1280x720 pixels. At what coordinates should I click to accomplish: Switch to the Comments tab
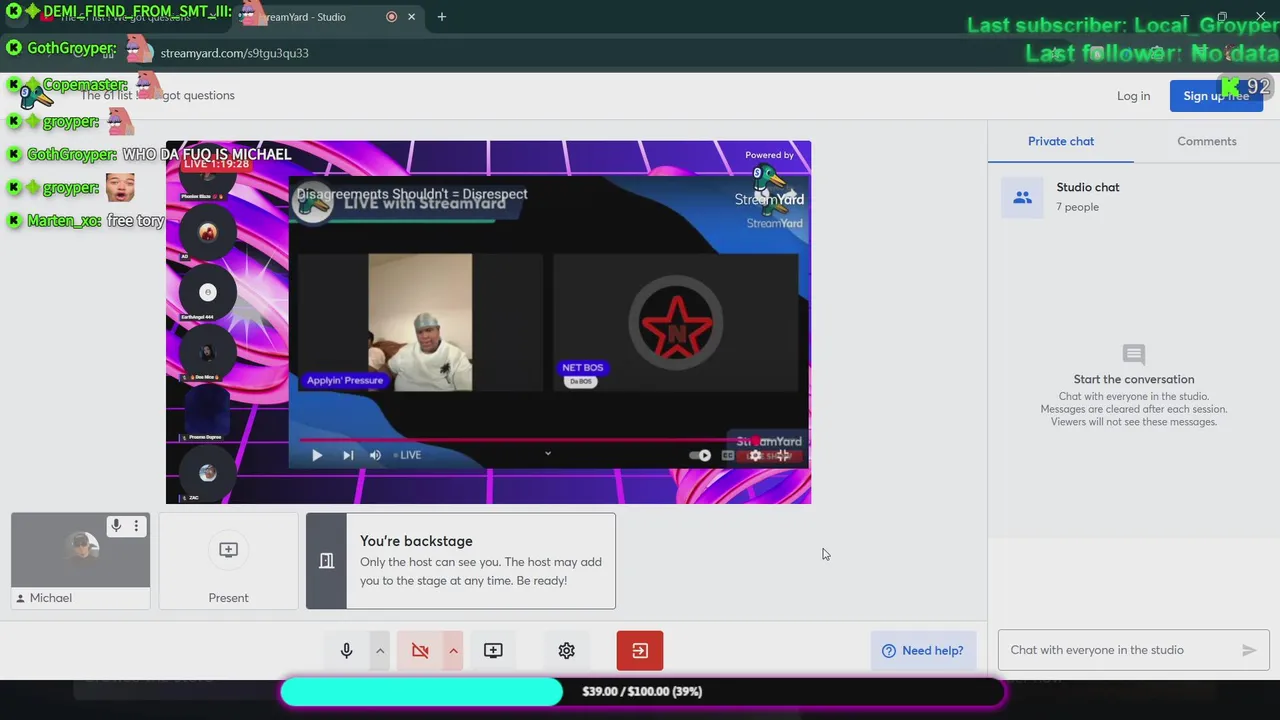tap(1207, 141)
